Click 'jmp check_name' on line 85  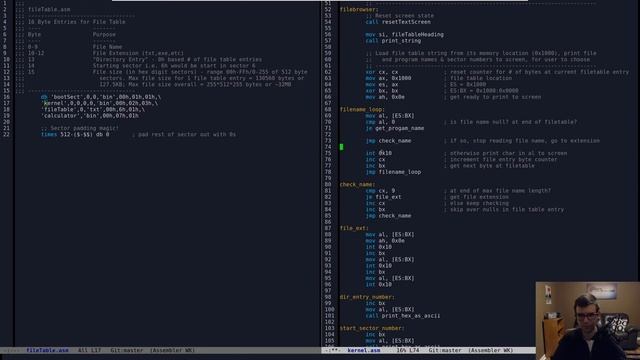tap(388, 216)
